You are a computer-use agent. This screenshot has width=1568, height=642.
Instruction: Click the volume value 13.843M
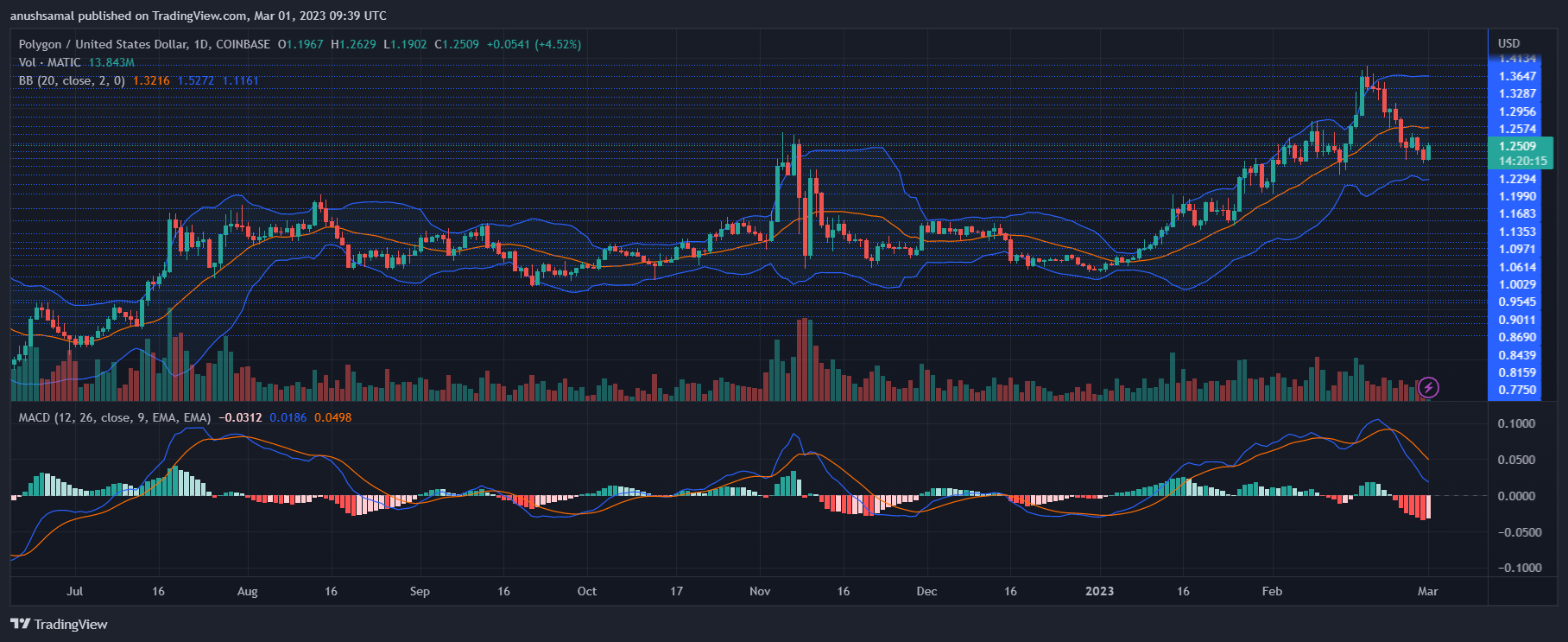[x=111, y=62]
